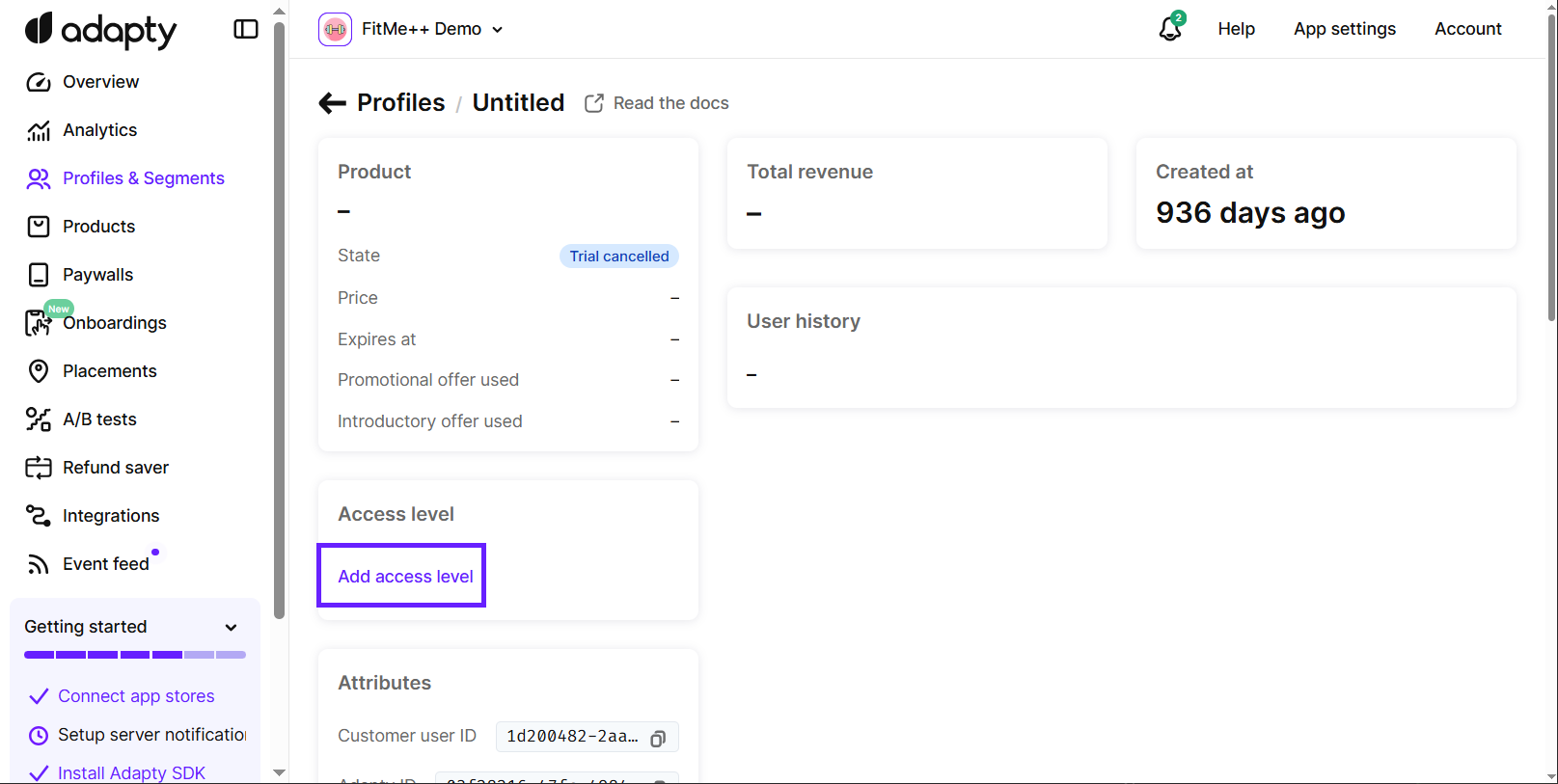Open the Paywalls section

(x=97, y=275)
